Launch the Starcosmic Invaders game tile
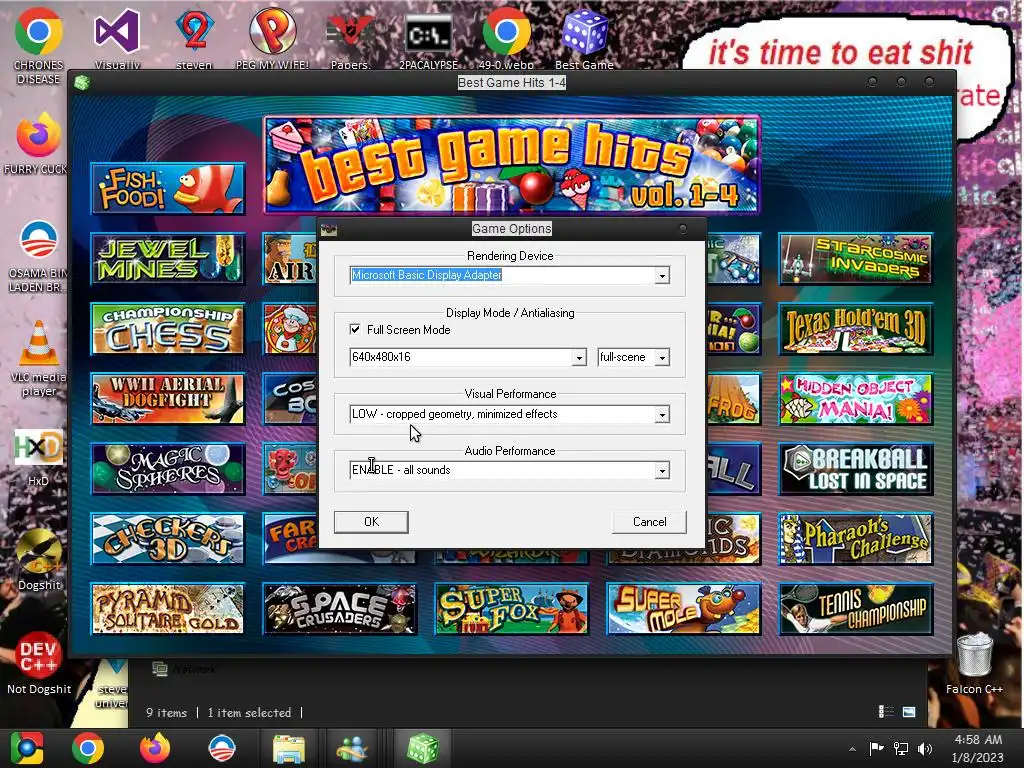1024x768 pixels. click(856, 259)
